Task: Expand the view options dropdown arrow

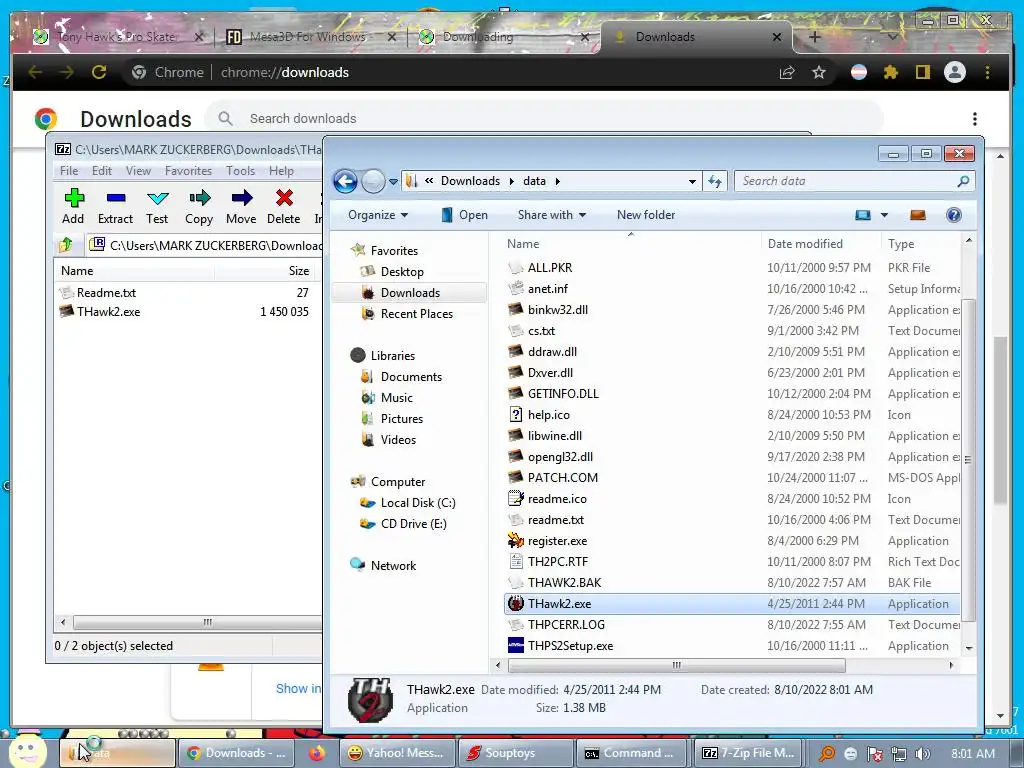Action: click(x=884, y=215)
